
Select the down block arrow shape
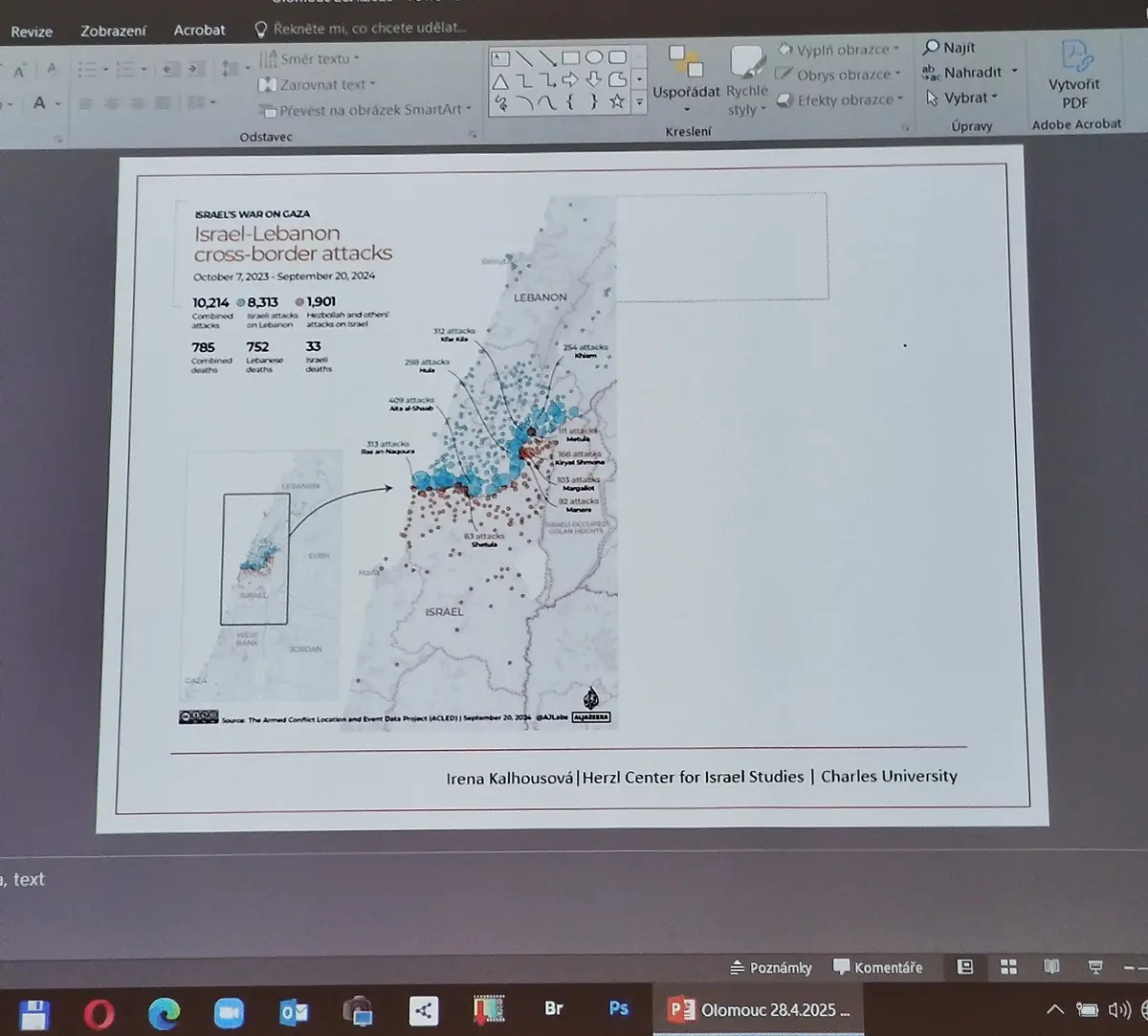coord(594,79)
